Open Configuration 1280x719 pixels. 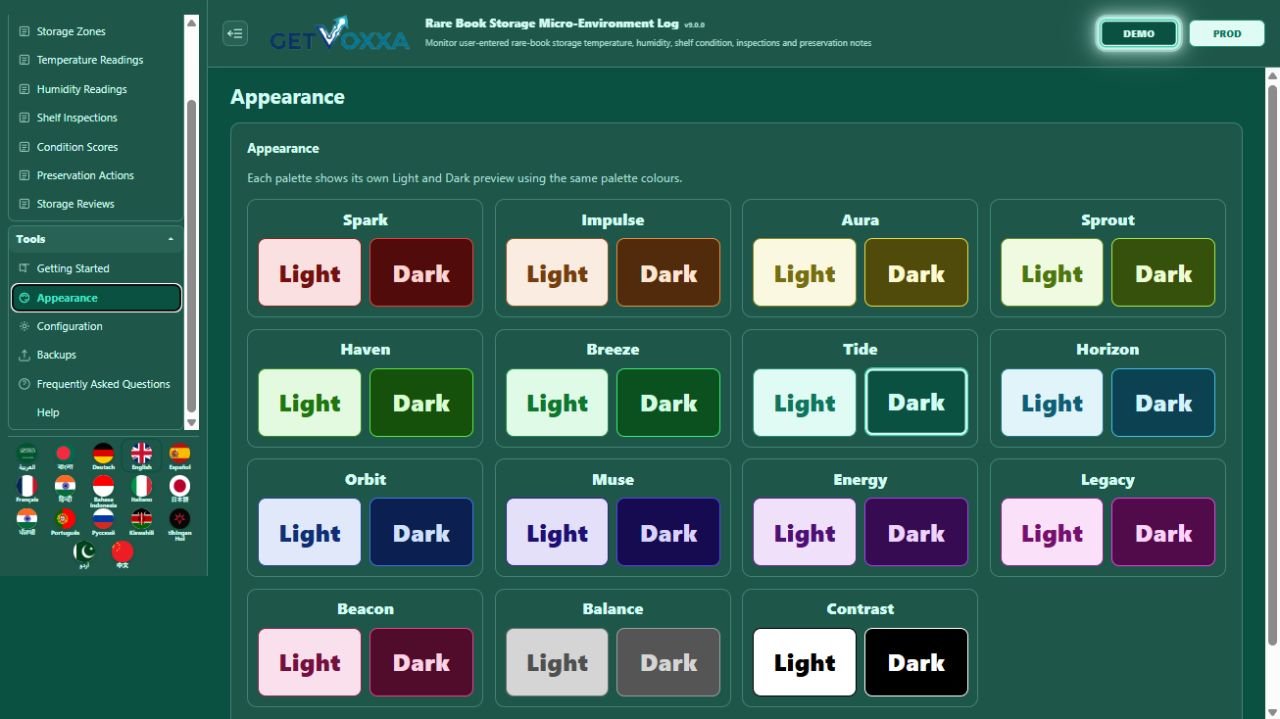coord(96,326)
